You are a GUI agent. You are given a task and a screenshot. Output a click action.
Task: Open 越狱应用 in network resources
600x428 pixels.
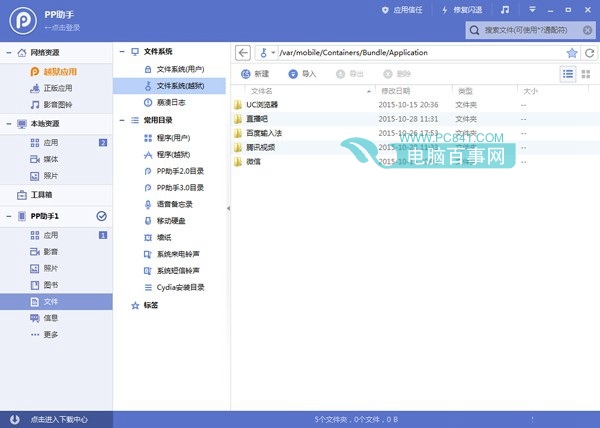60,71
